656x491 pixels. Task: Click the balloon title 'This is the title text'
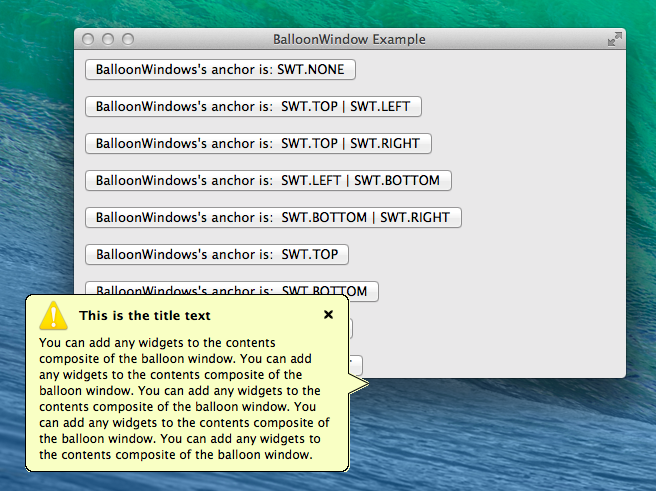click(145, 315)
